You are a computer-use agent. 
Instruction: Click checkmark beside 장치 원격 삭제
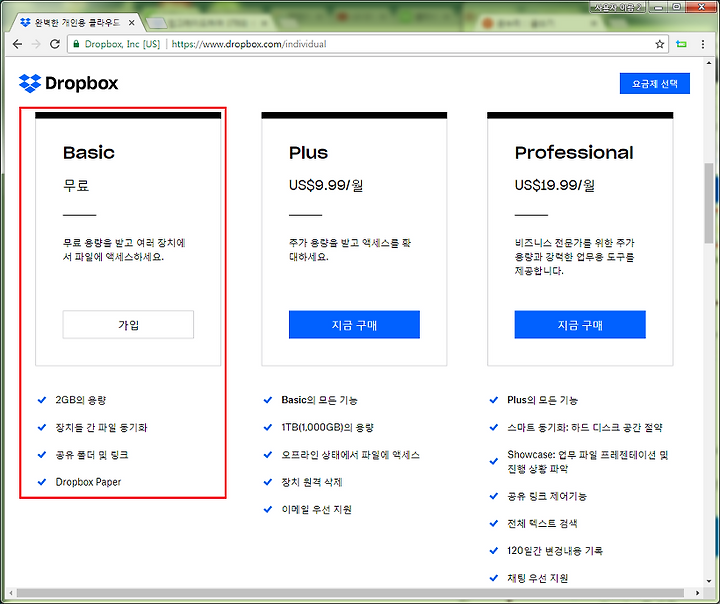pyautogui.click(x=268, y=482)
